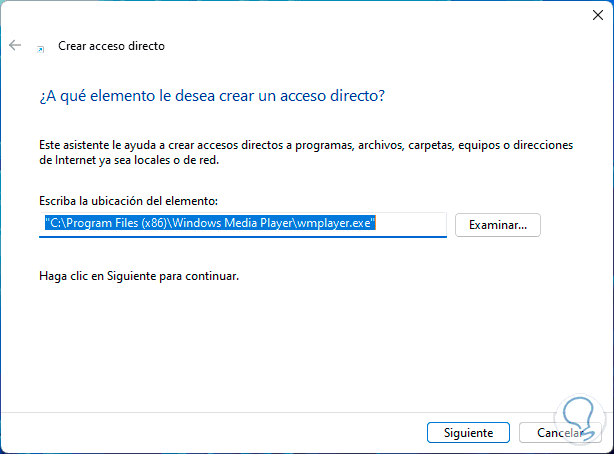
Task: Click the heading asking which element to shortcut
Action: [212, 95]
